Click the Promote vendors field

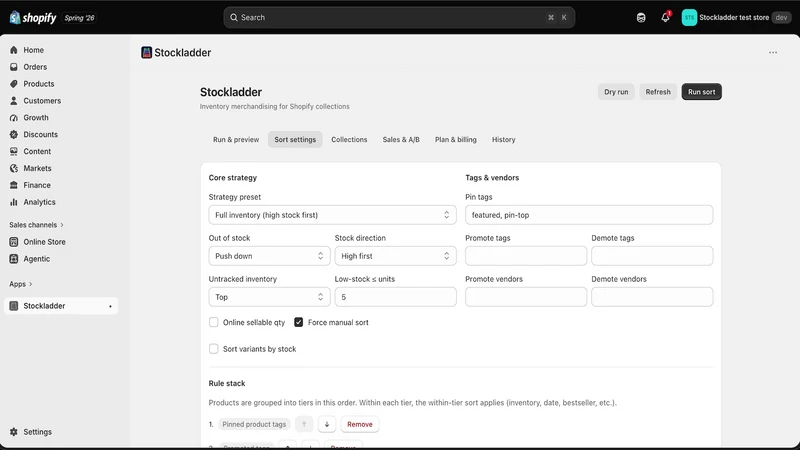(x=526, y=296)
